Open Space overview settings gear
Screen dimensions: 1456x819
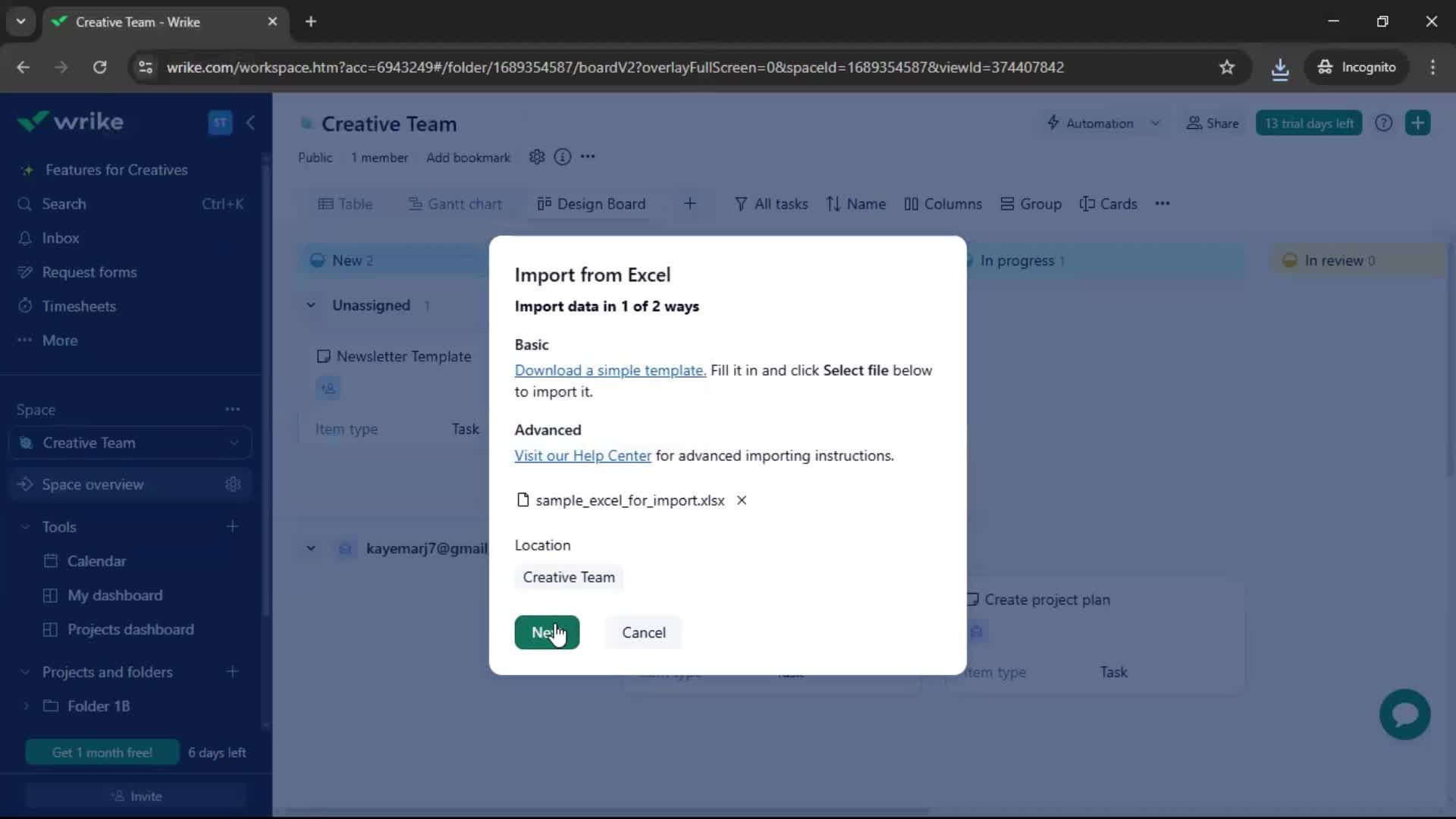(x=233, y=485)
